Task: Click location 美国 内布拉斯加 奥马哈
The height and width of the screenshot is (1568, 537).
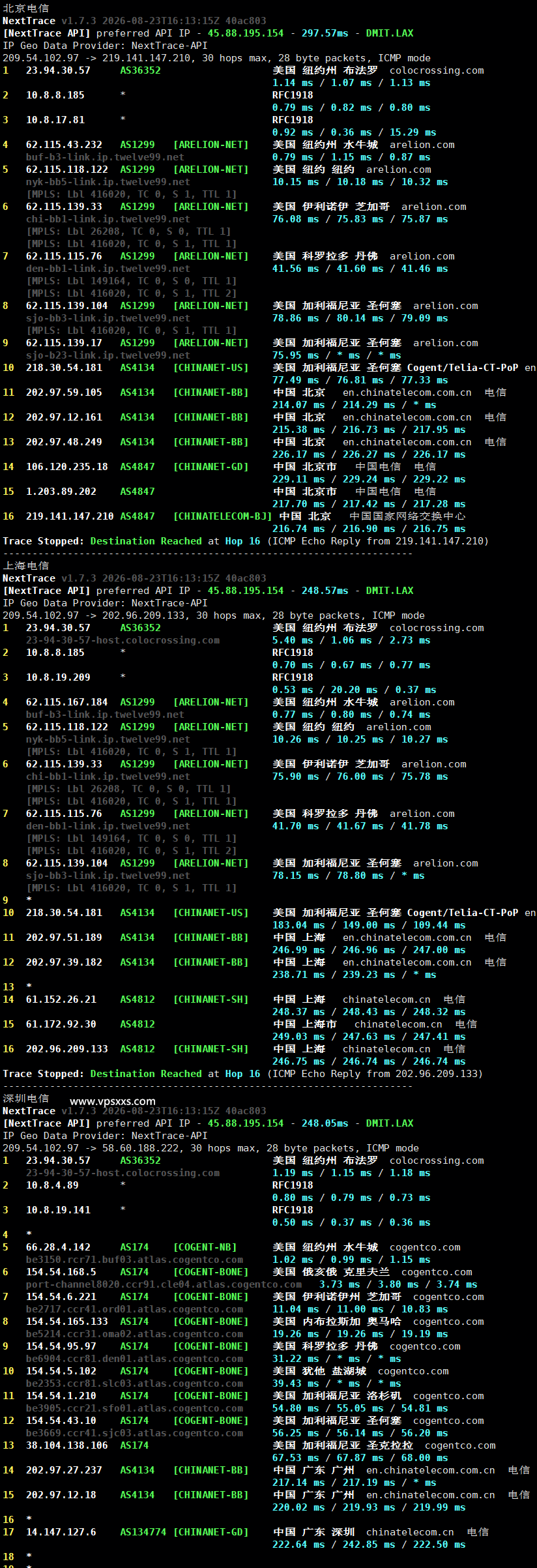Action: point(337,1322)
